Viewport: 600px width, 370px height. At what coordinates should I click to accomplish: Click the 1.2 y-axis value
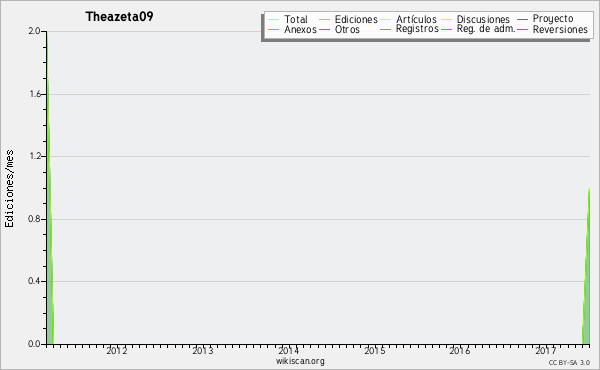click(34, 156)
